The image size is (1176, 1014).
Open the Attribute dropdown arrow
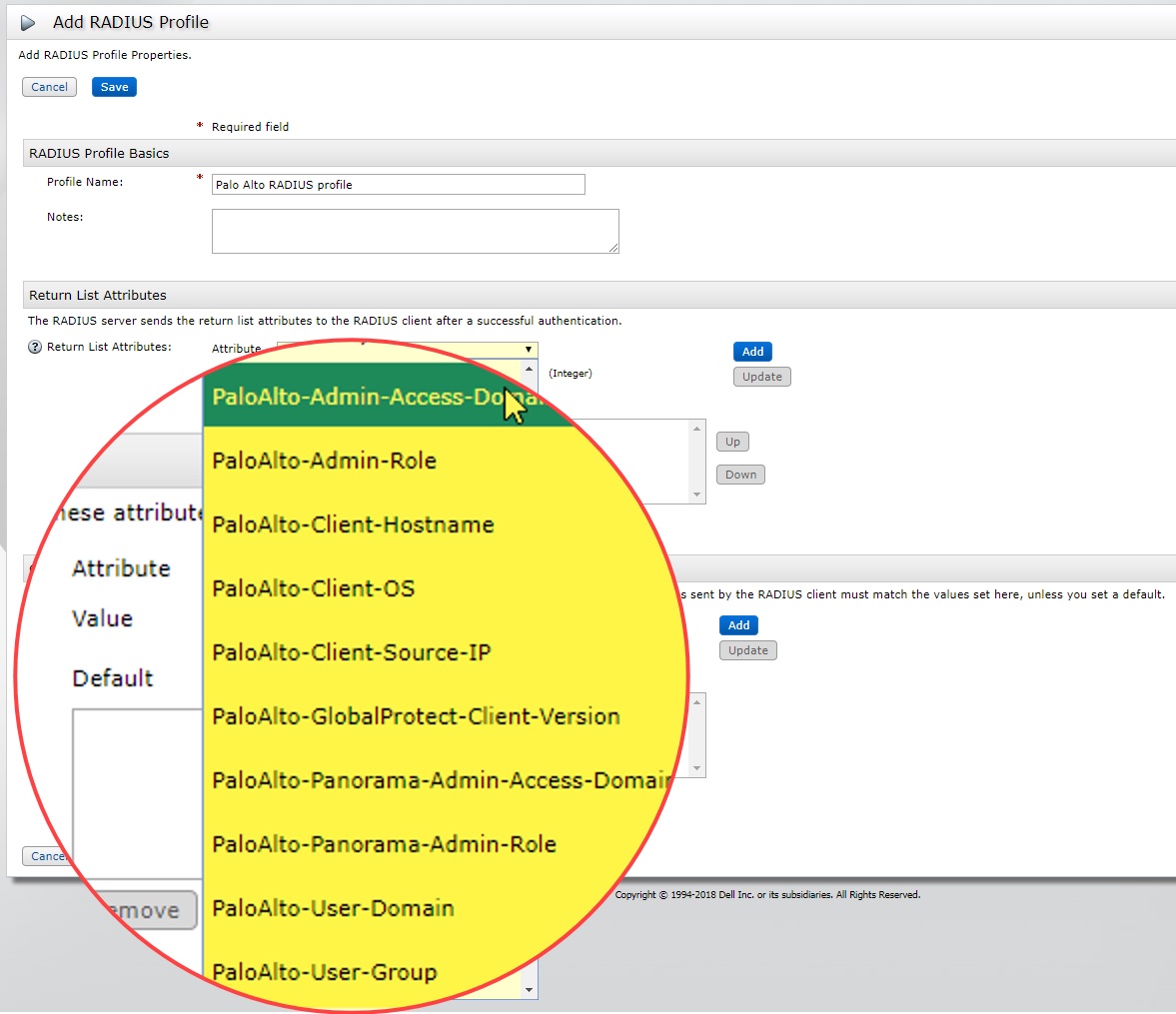(x=528, y=350)
